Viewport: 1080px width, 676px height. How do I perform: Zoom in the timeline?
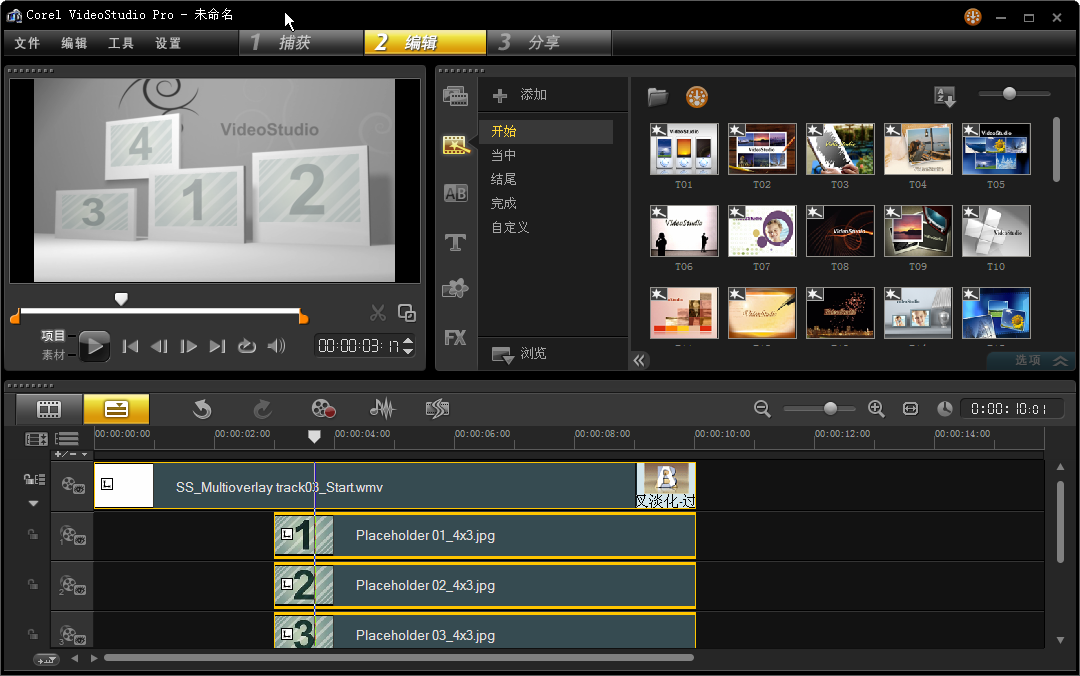[876, 409]
